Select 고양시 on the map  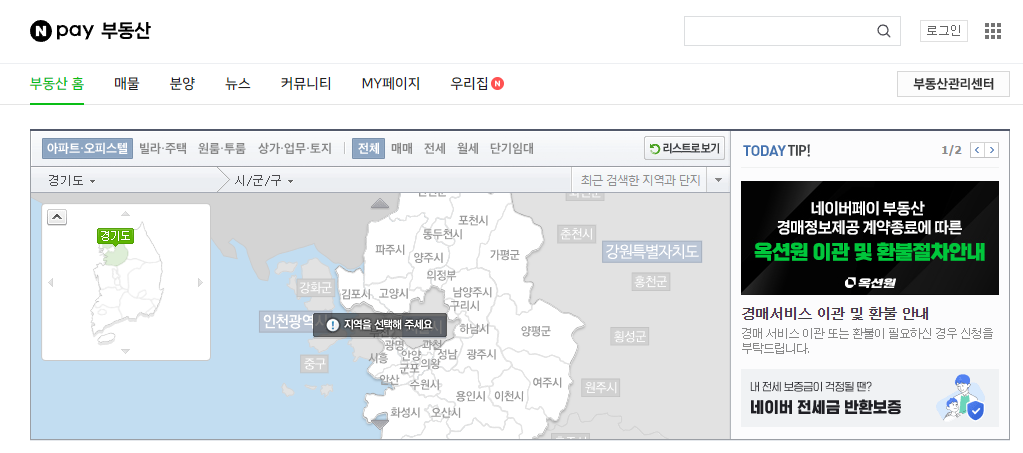coord(393,294)
